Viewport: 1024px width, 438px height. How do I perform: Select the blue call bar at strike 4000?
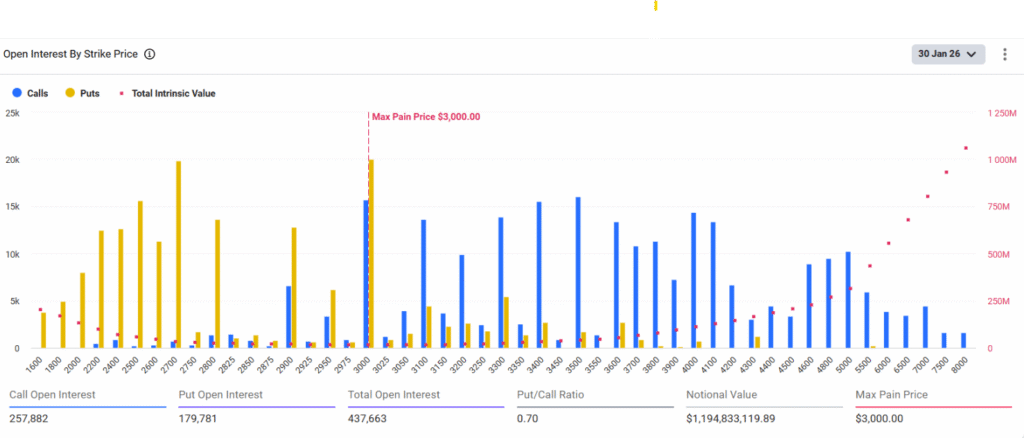(693, 280)
